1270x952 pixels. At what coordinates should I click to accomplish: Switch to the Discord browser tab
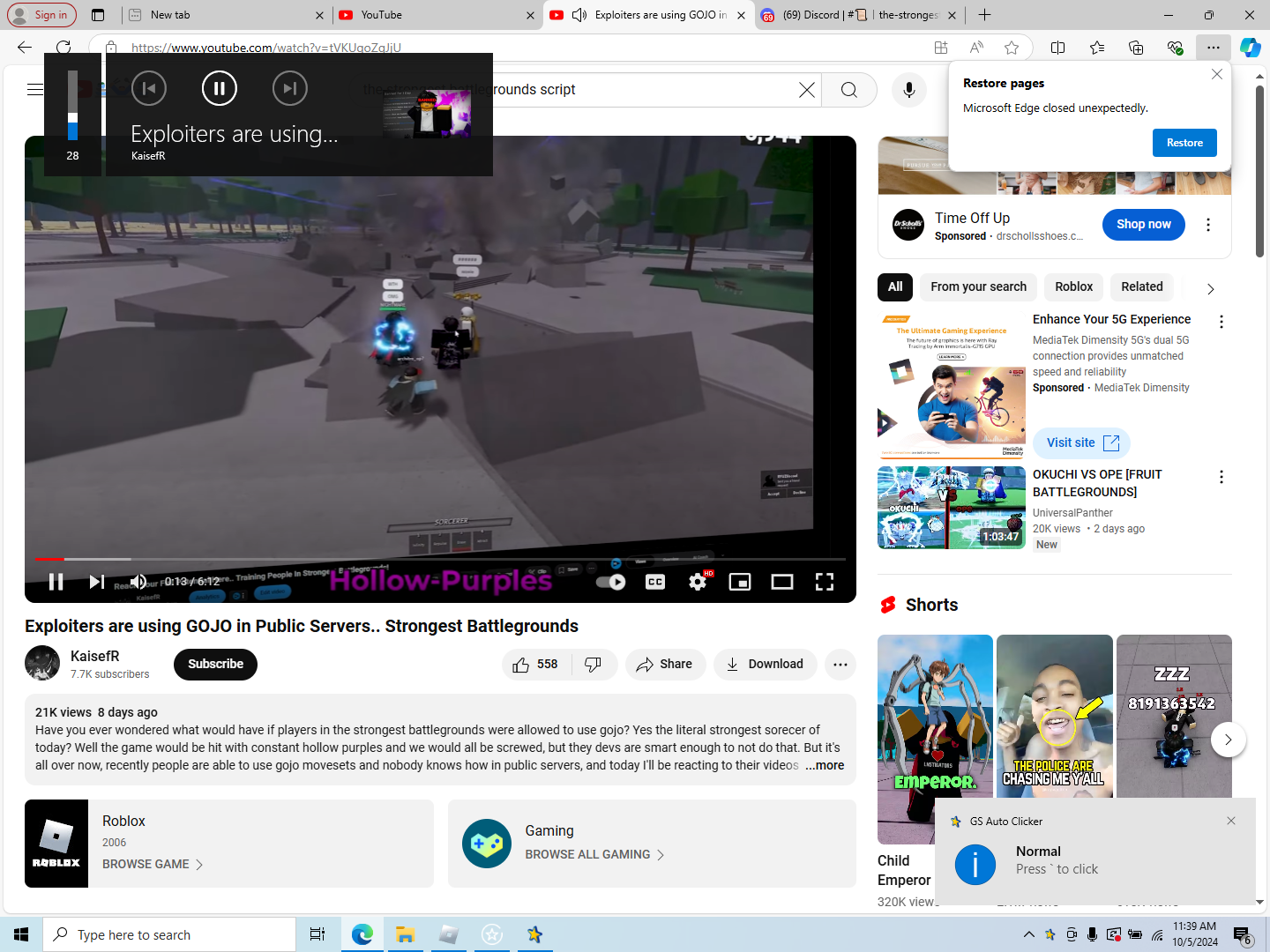pos(859,15)
